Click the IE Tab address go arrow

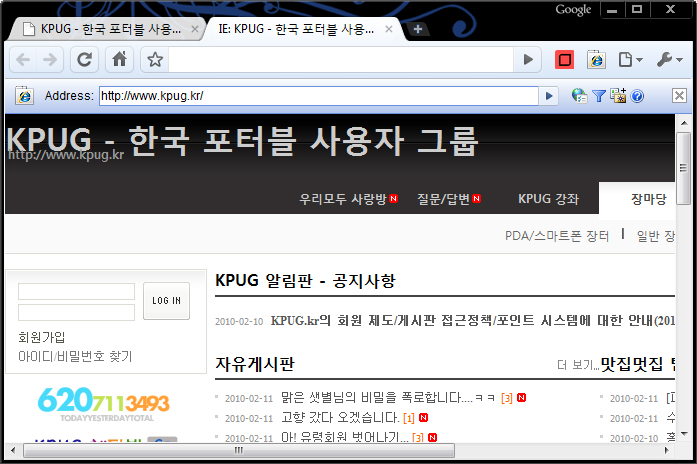point(549,96)
